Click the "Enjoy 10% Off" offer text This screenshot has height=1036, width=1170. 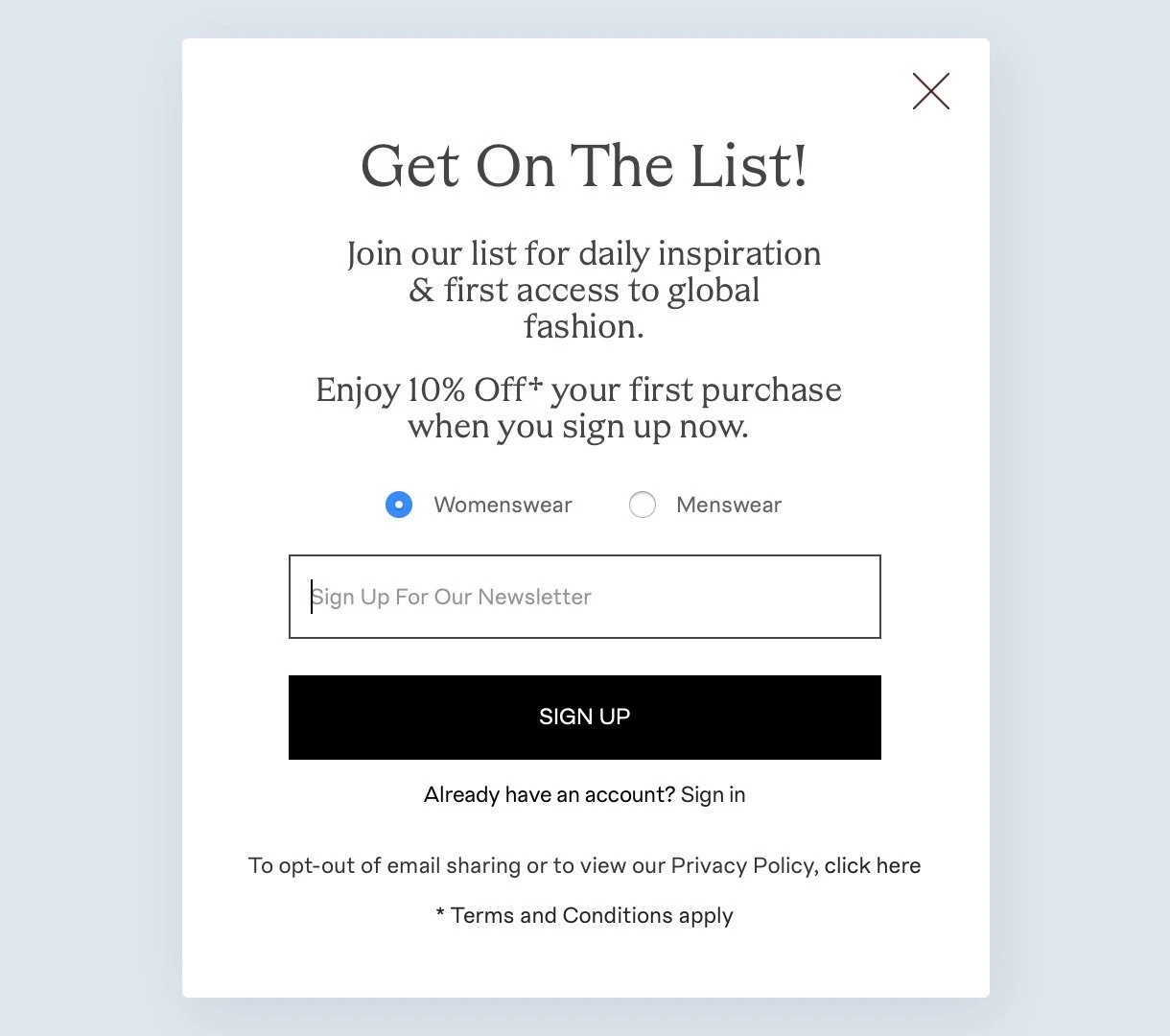(x=420, y=390)
